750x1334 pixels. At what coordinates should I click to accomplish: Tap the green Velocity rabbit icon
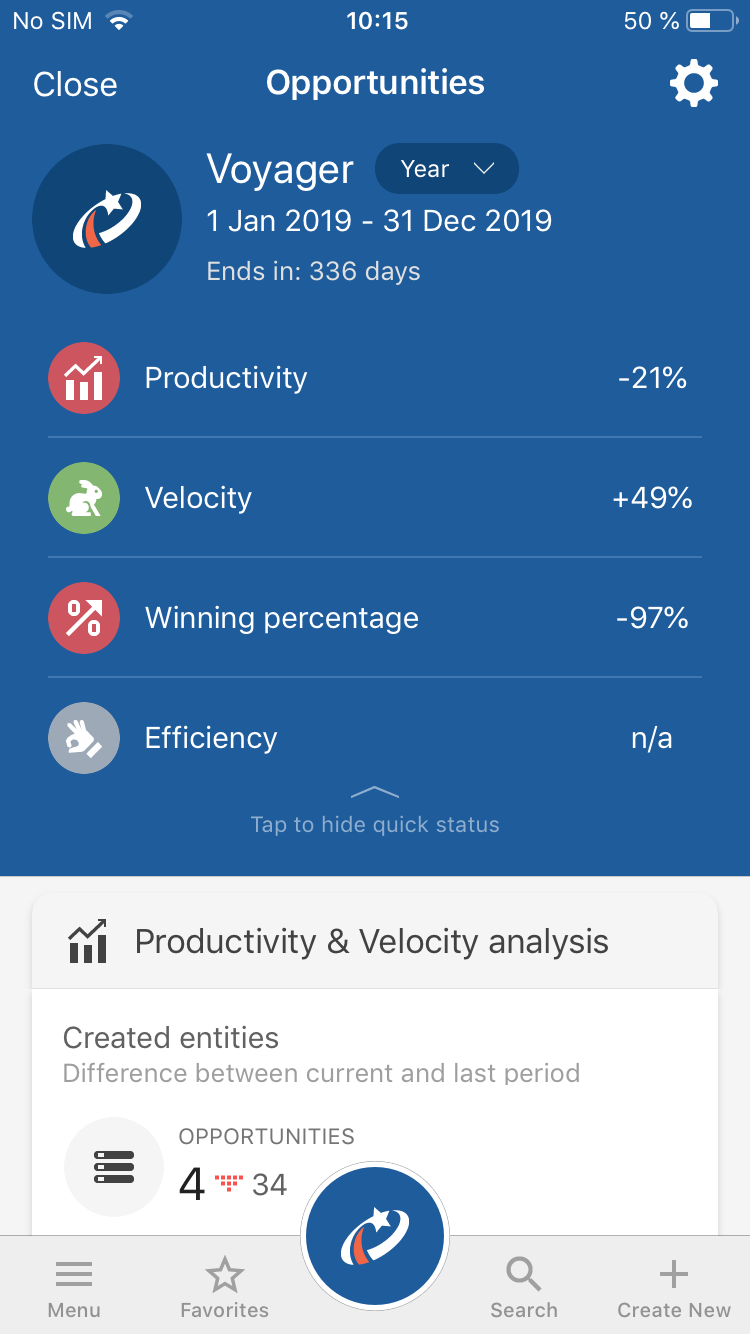point(84,498)
